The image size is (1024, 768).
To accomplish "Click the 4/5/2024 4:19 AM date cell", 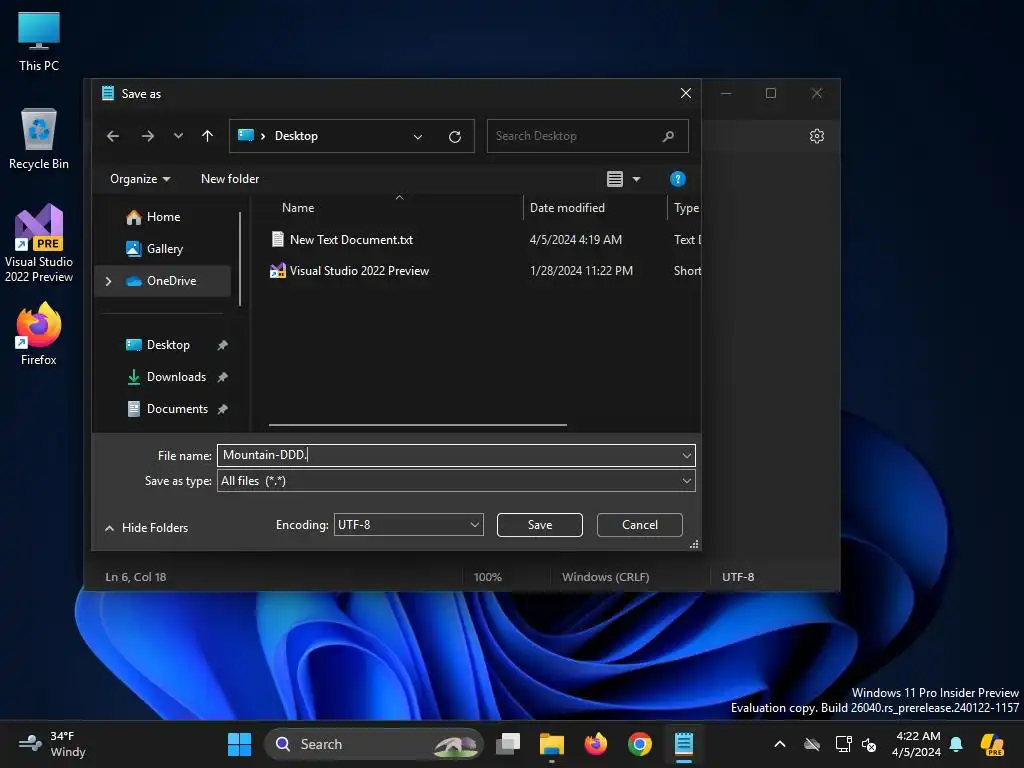I will click(575, 240).
